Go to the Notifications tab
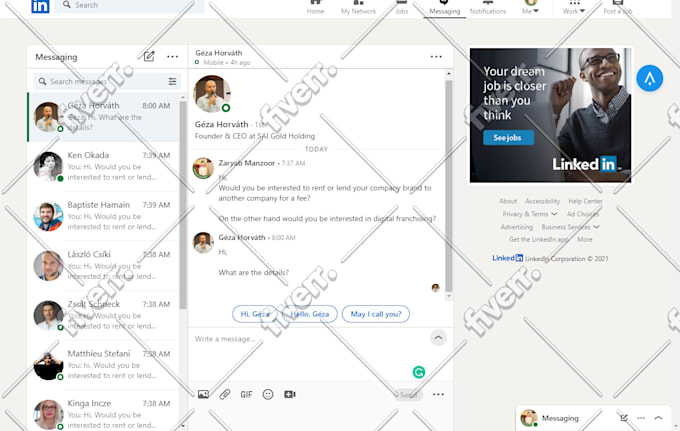Screen dimensions: 680x431 click(x=488, y=7)
